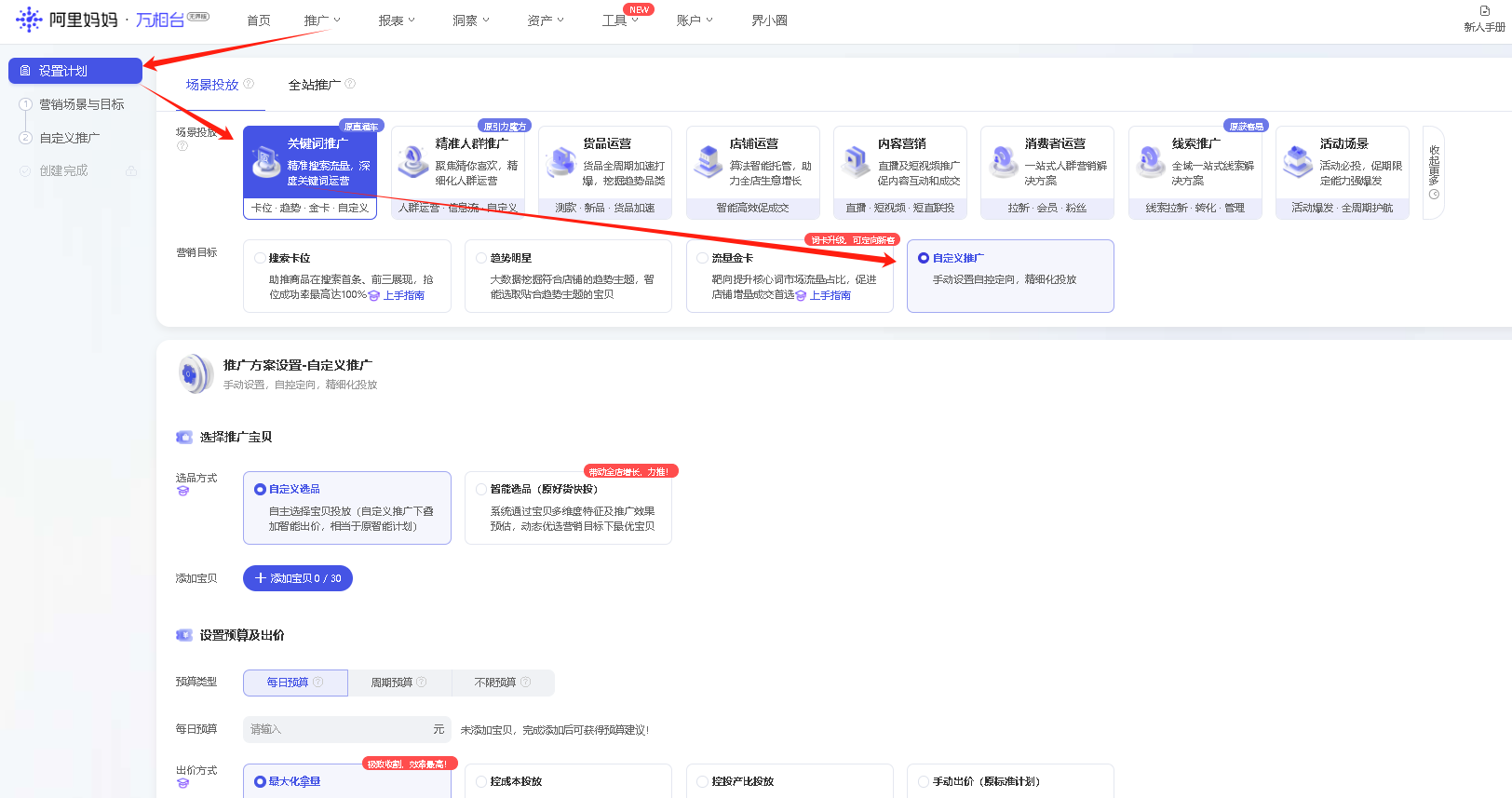The image size is (1512, 798).
Task: Select the 趋势明星 marketing goal radio
Action: point(481,258)
